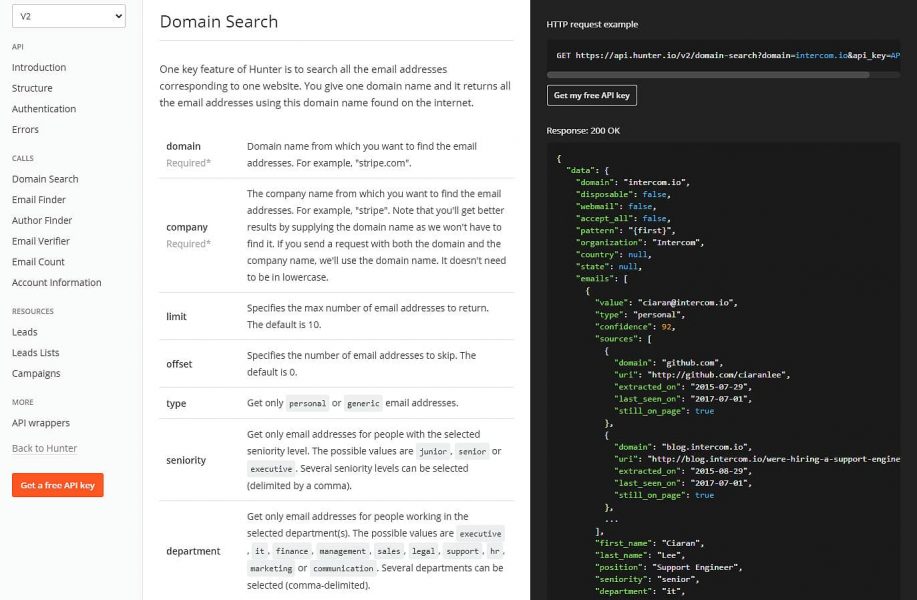The image size is (917, 600).
Task: Open Leads Lists resource
Action: pos(36,353)
